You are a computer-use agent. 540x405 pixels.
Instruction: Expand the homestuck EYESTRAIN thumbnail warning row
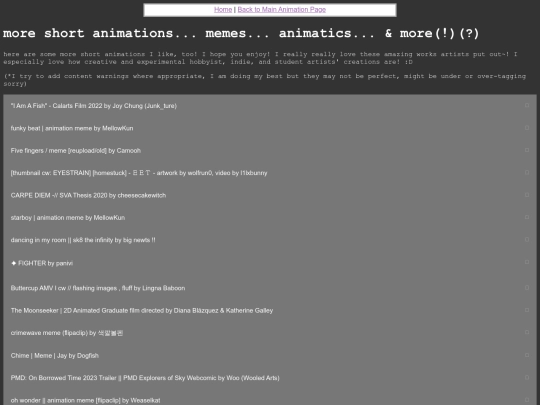tap(270, 173)
